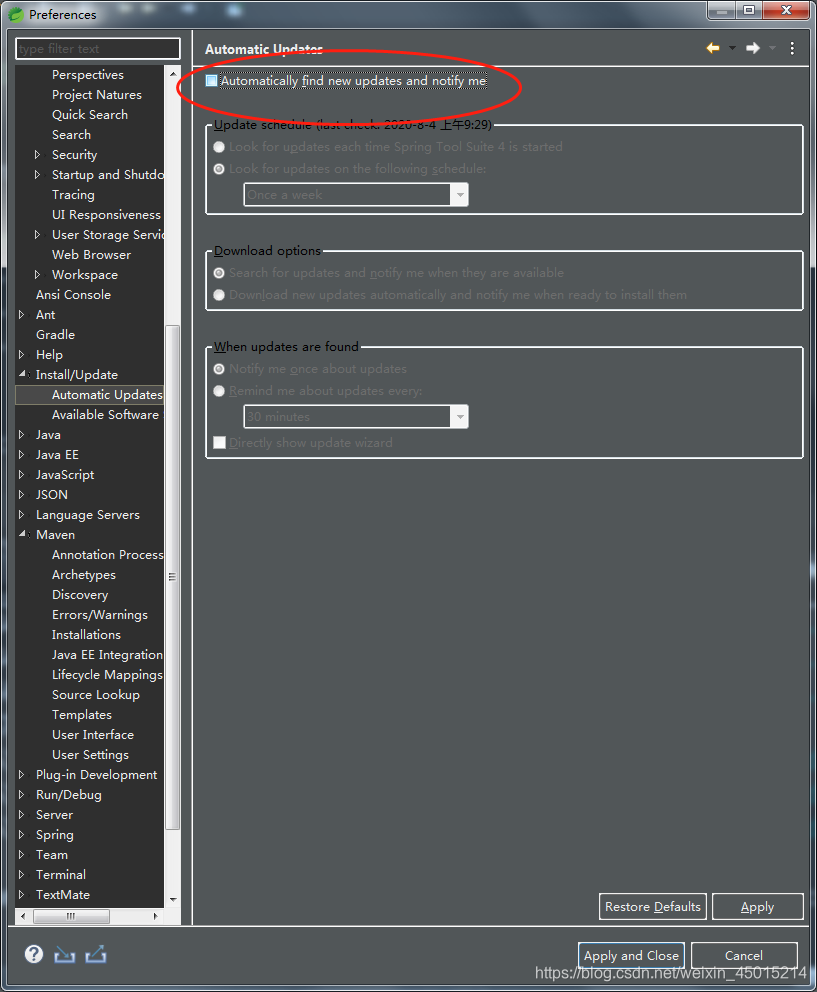Select Search for updates and notify me
Viewport: 817px width, 992px height.
click(219, 273)
